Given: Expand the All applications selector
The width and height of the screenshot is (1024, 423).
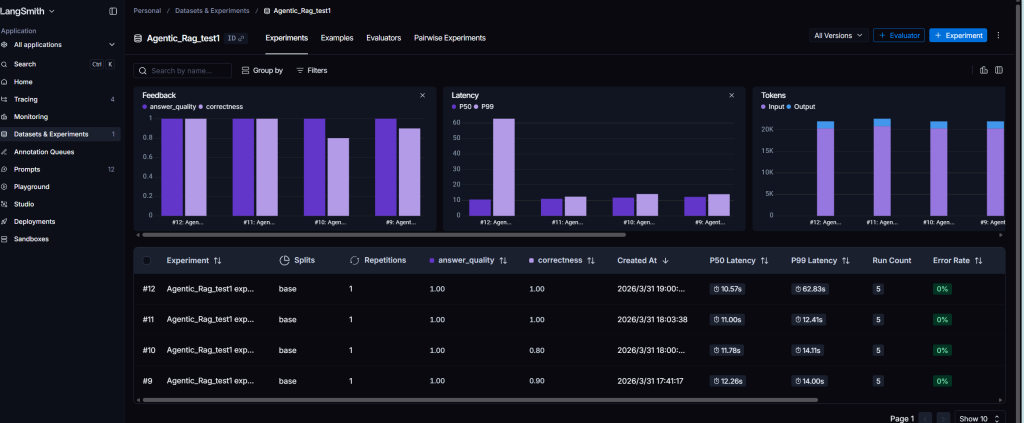Looking at the screenshot, I should [59, 44].
